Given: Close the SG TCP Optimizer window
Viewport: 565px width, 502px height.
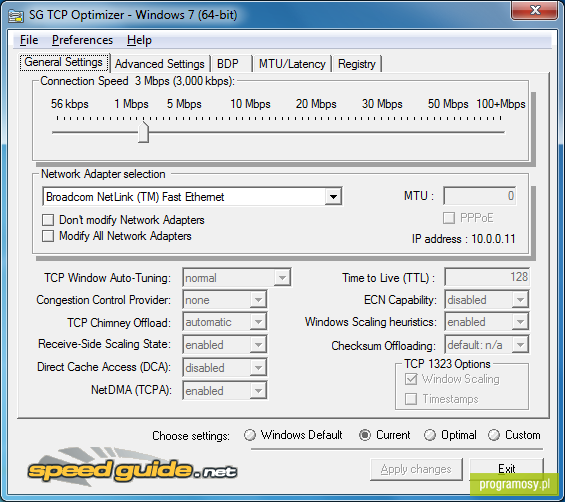Looking at the screenshot, I should 535,10.
